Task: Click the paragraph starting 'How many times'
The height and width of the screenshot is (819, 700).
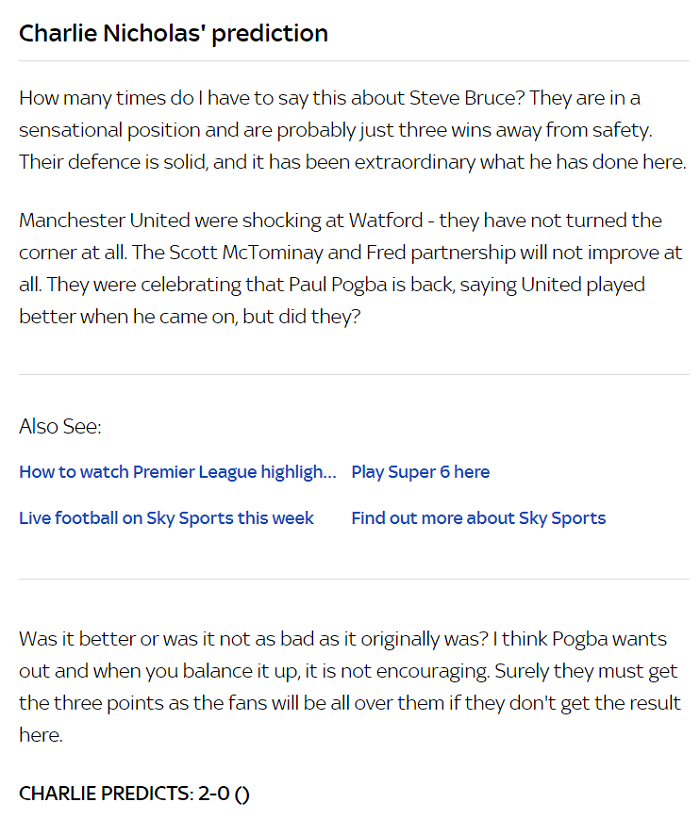Action: tap(350, 130)
